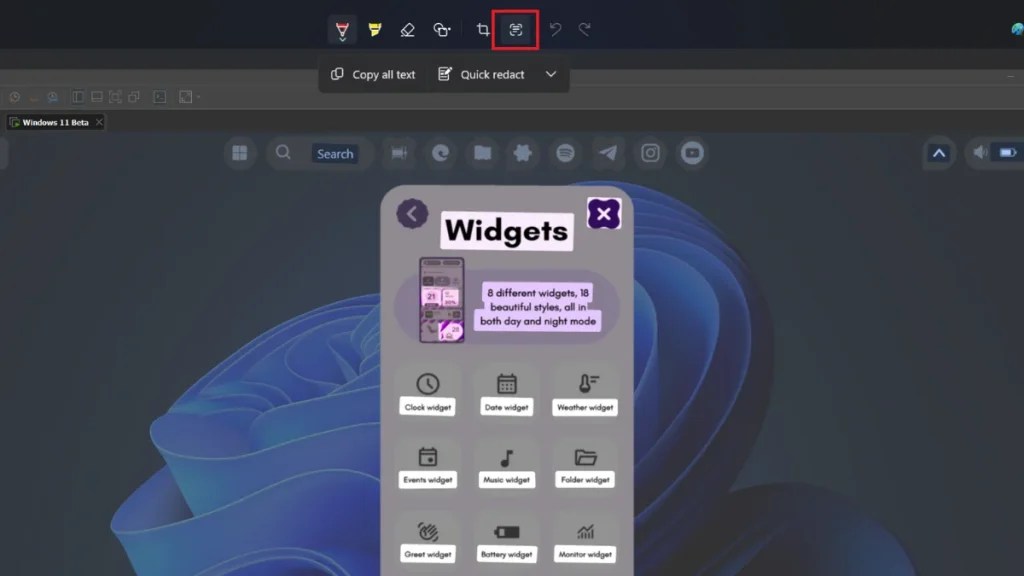This screenshot has width=1024, height=576.
Task: Click the Copy all text button
Action: (x=371, y=74)
